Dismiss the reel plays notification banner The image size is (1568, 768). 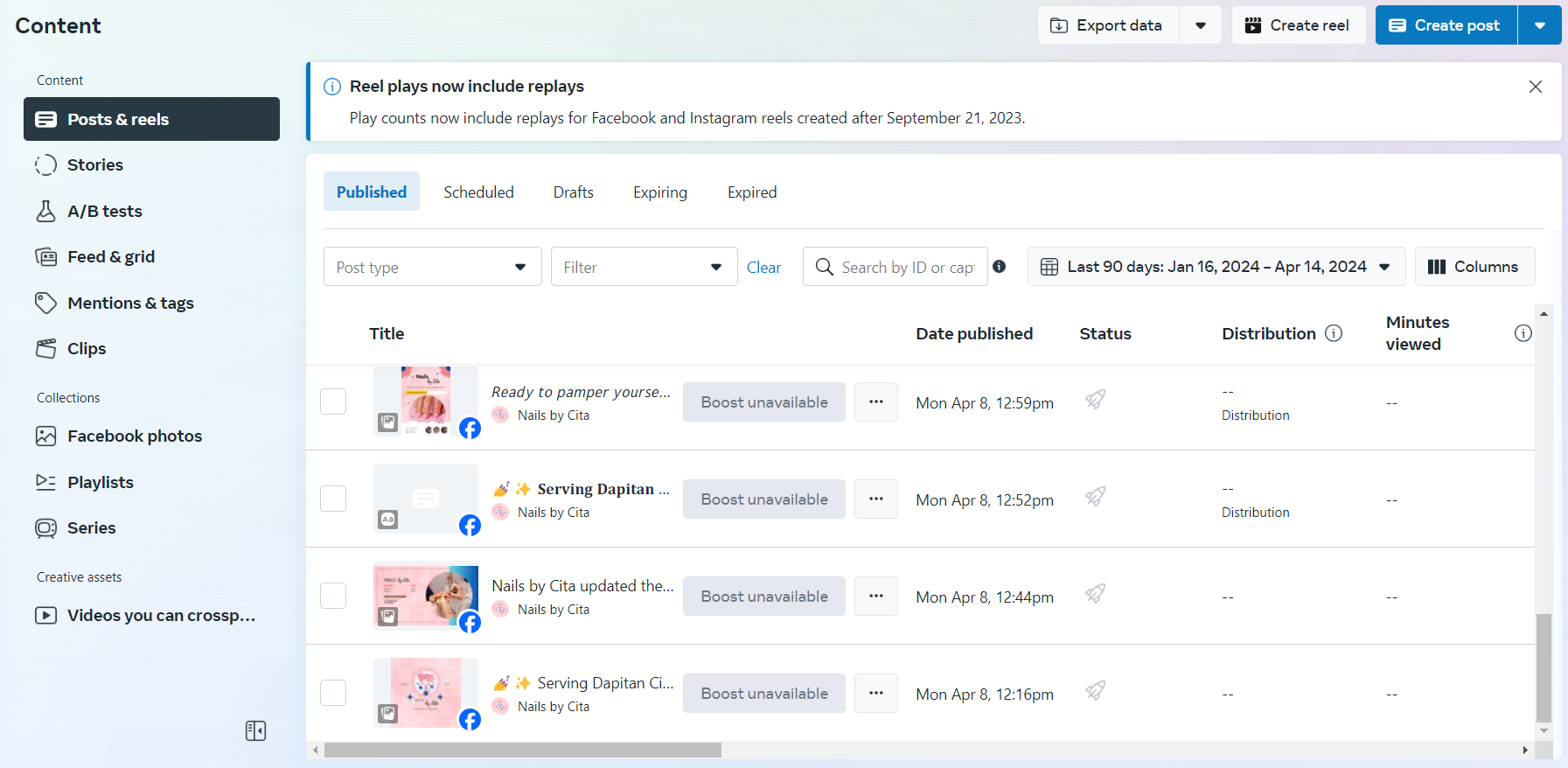pos(1535,87)
